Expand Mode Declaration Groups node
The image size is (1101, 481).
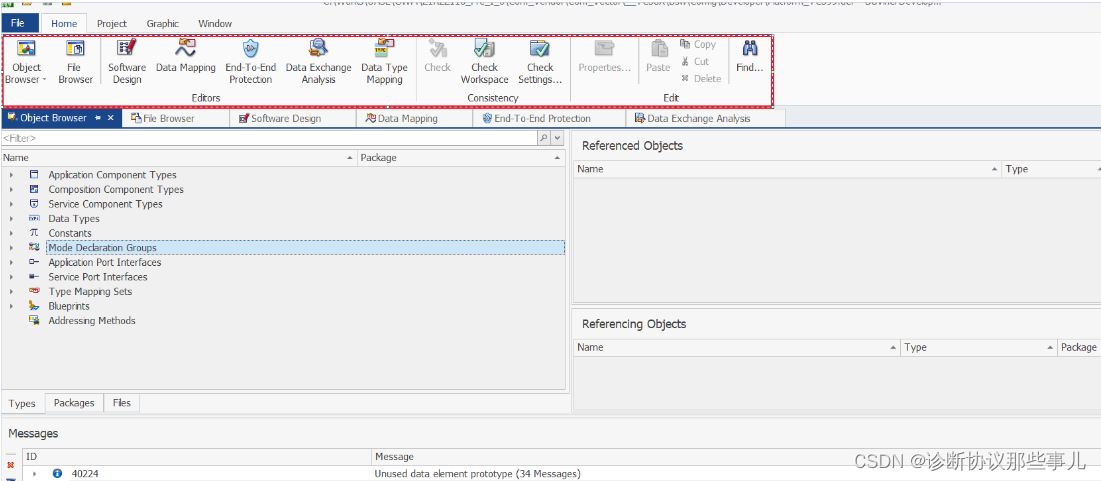(x=11, y=248)
